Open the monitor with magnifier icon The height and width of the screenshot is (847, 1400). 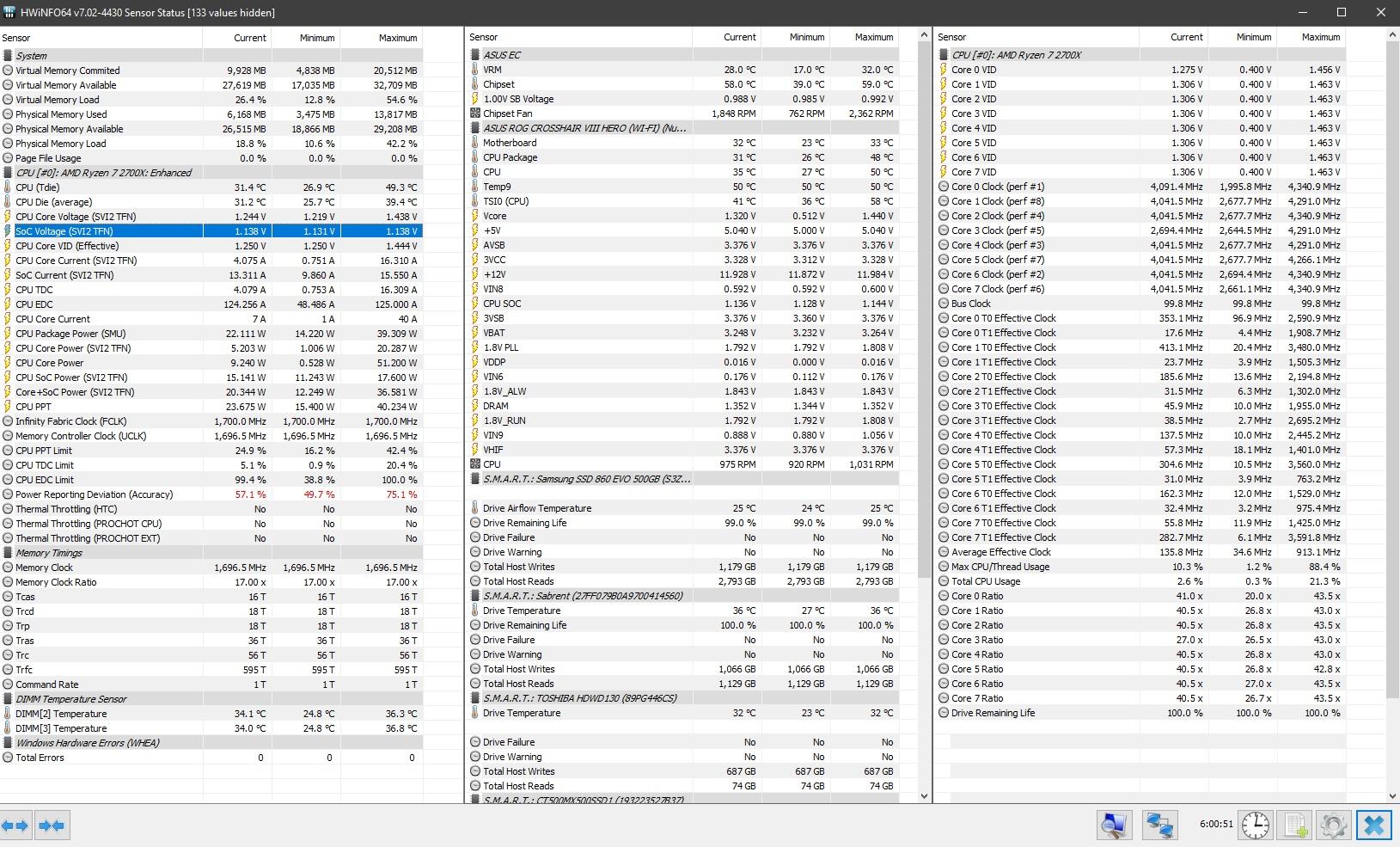coord(1115,826)
